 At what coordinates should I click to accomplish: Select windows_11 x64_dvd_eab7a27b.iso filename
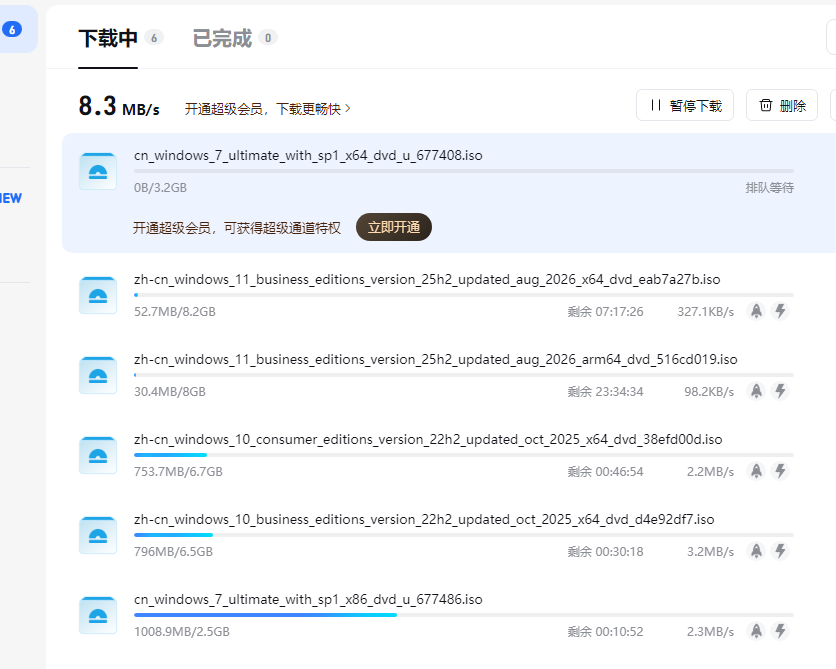point(427,280)
